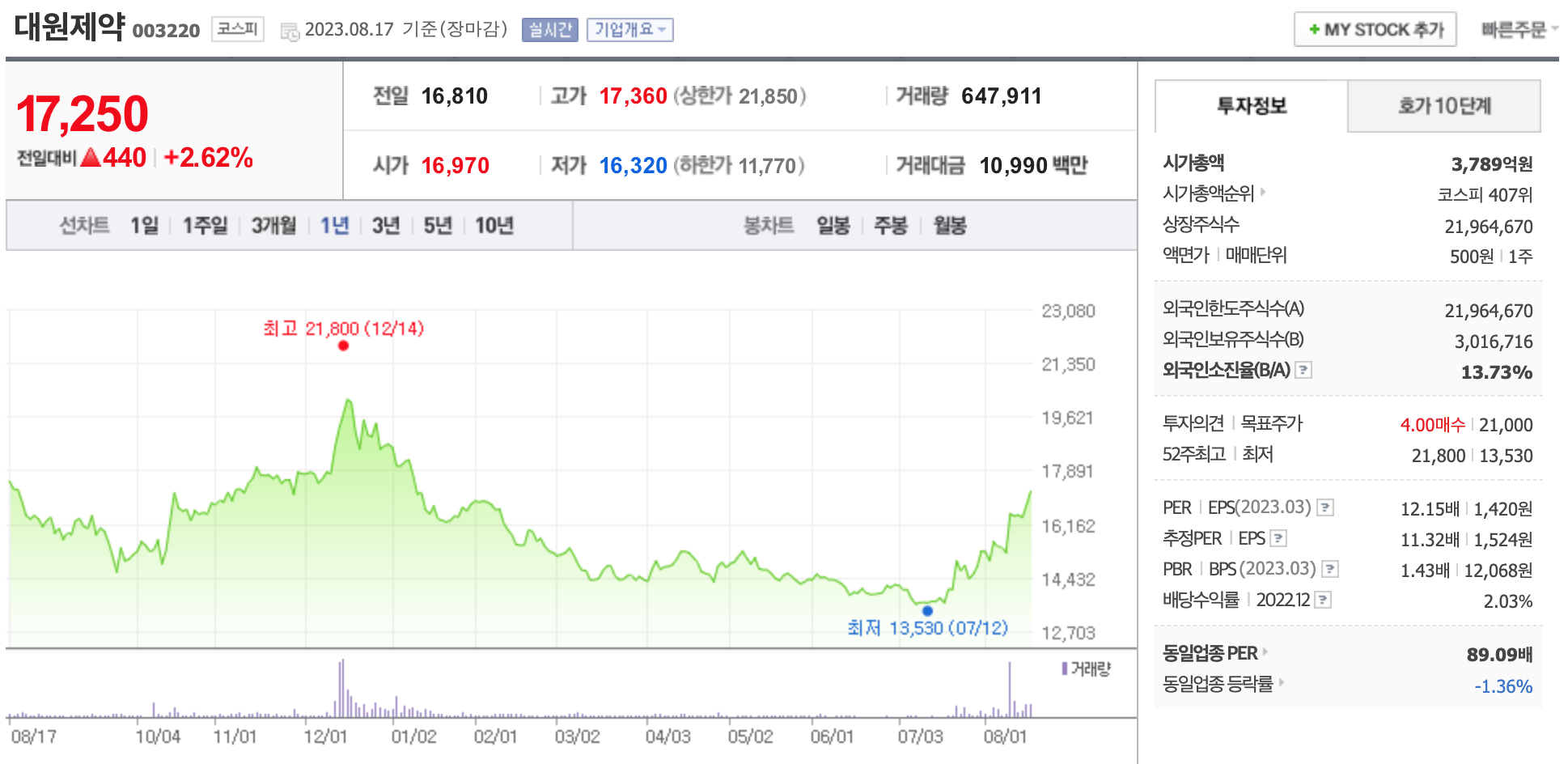This screenshot has height=764, width=1568.
Task: Select the 1일 line chart period
Action: coord(145,225)
